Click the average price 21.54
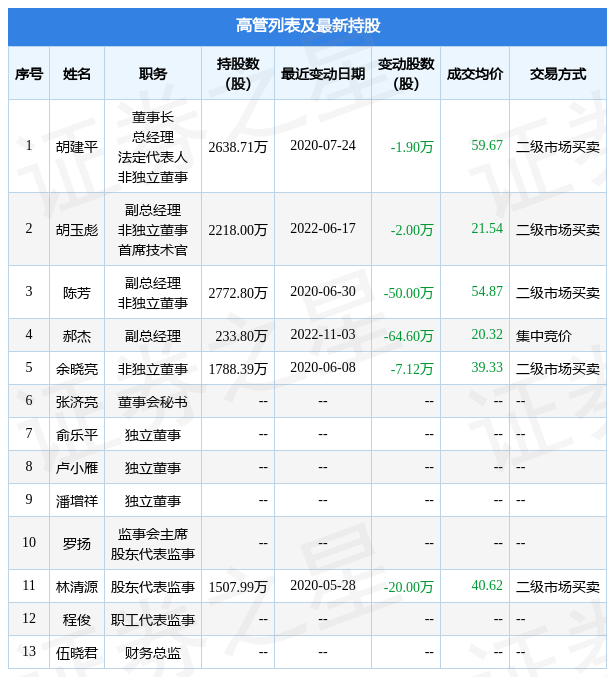The image size is (607, 677). coord(487,228)
